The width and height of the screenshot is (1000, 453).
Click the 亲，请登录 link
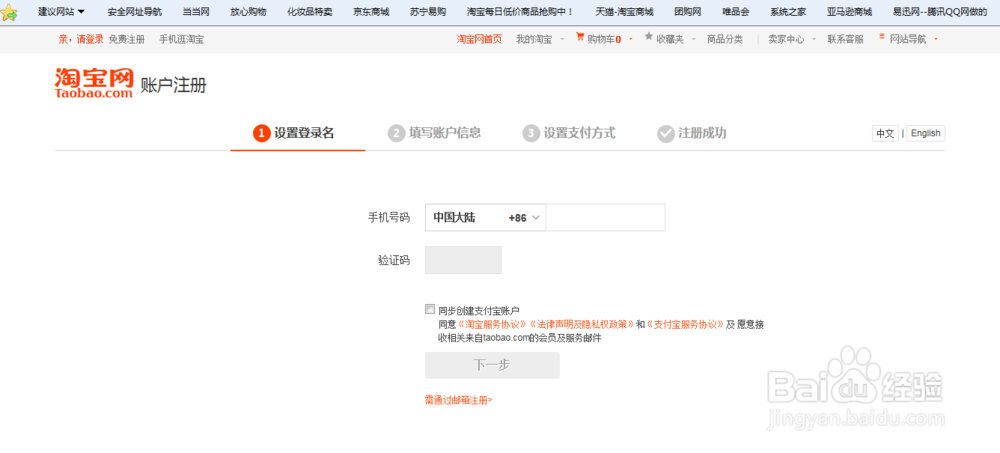(x=81, y=39)
